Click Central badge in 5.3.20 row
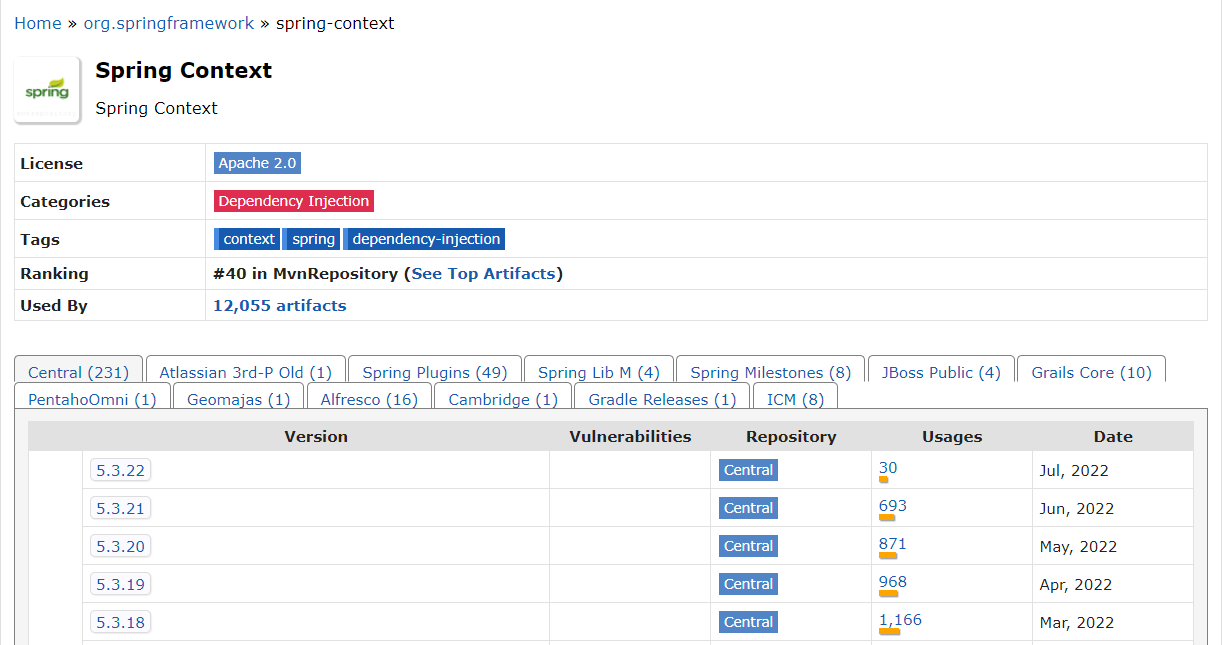The width and height of the screenshot is (1230, 645). 748,546
